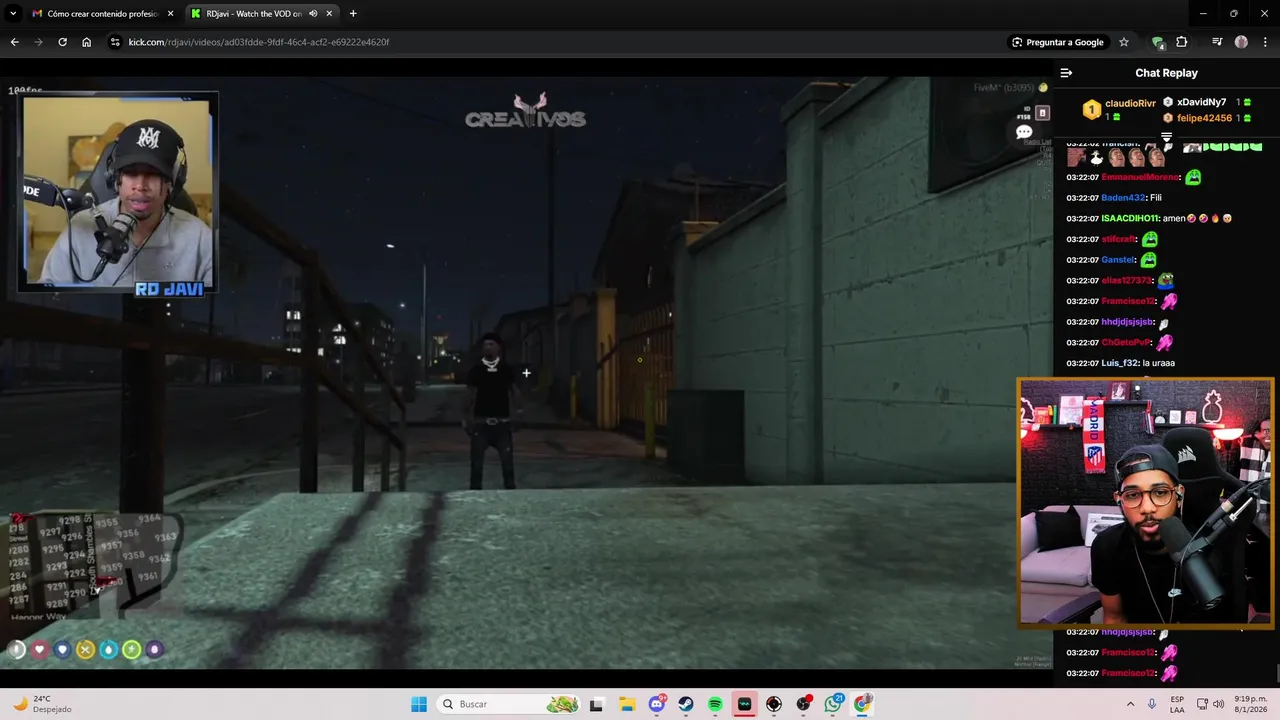Open Task View from the taskbar
1280x720 pixels.
click(597, 704)
